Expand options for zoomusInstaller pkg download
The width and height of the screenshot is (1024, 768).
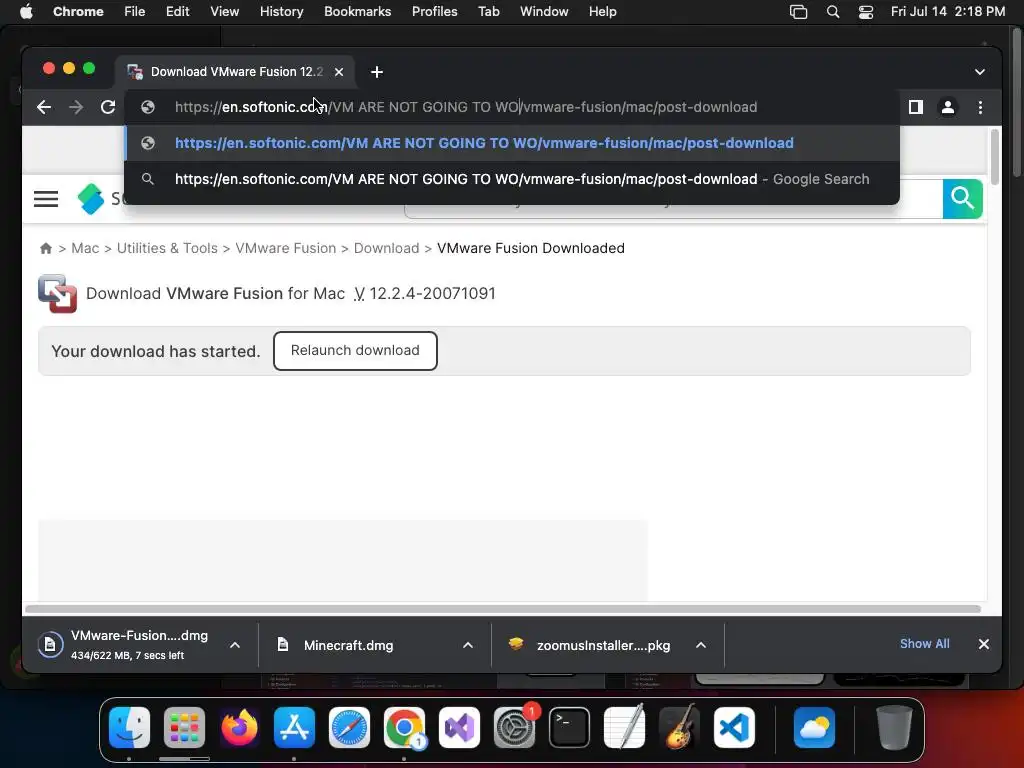[x=701, y=645]
